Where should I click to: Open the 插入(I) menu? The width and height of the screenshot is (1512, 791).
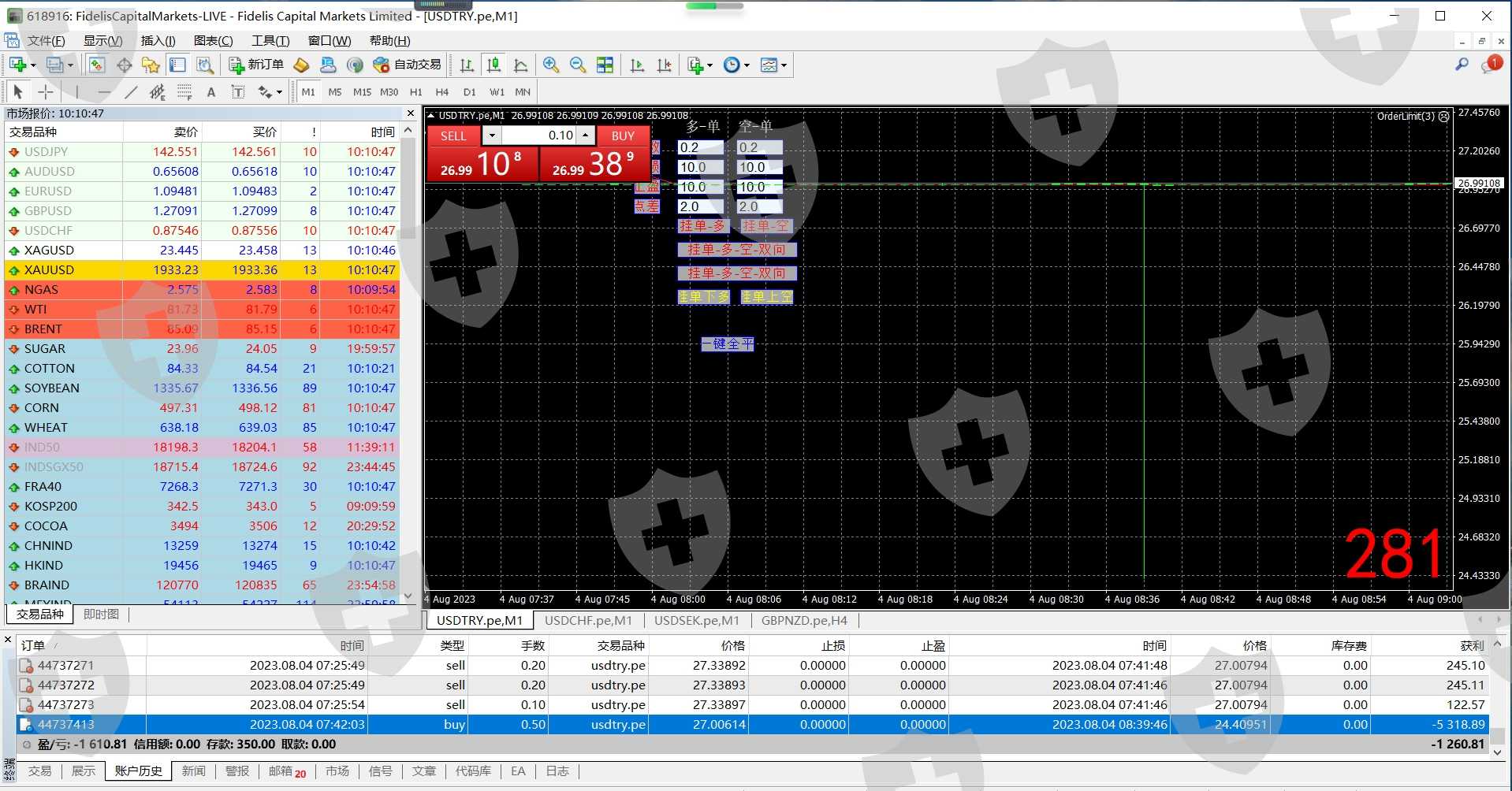point(158,41)
